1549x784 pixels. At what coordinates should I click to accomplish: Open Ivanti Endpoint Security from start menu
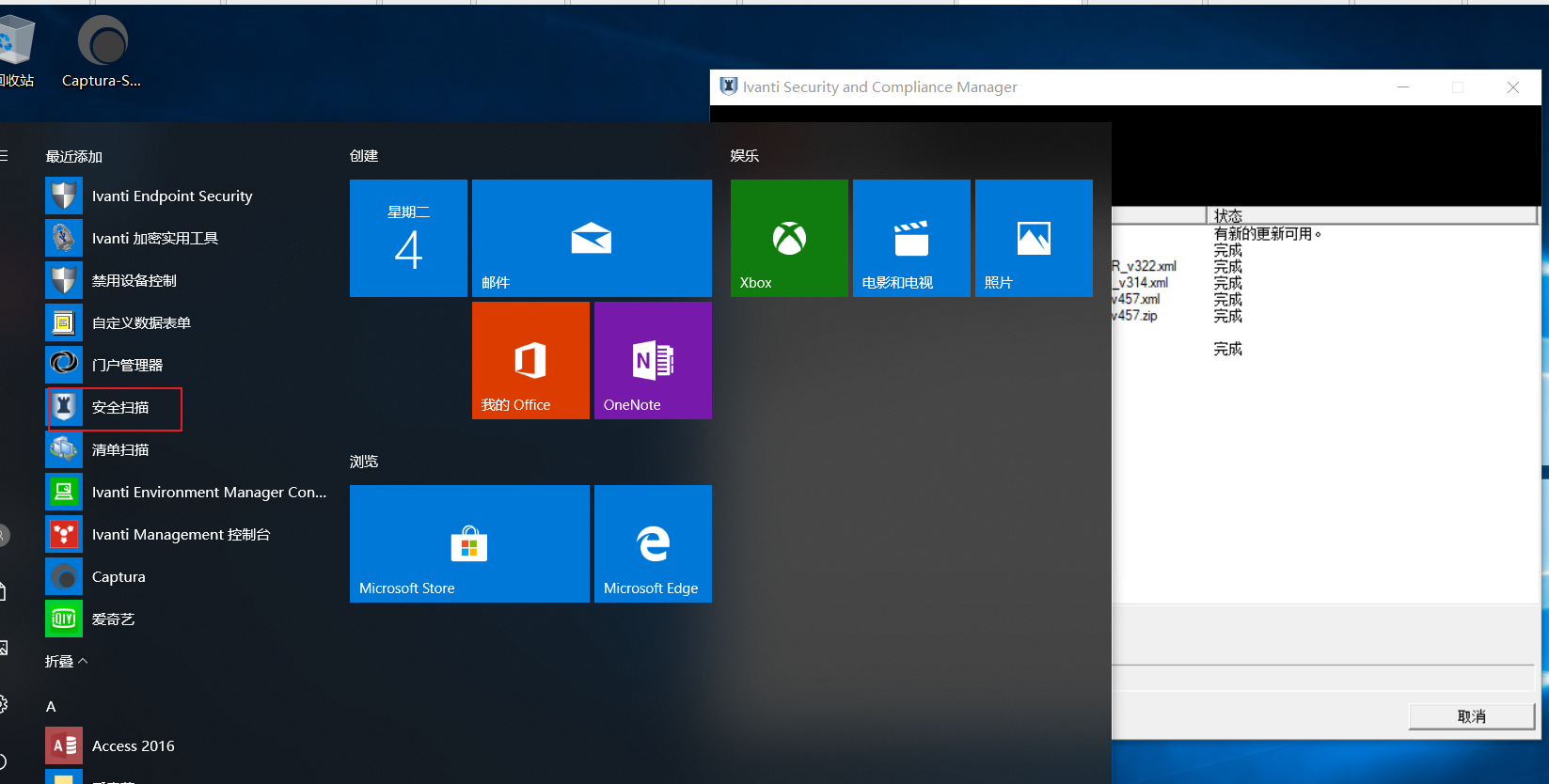pyautogui.click(x=171, y=196)
